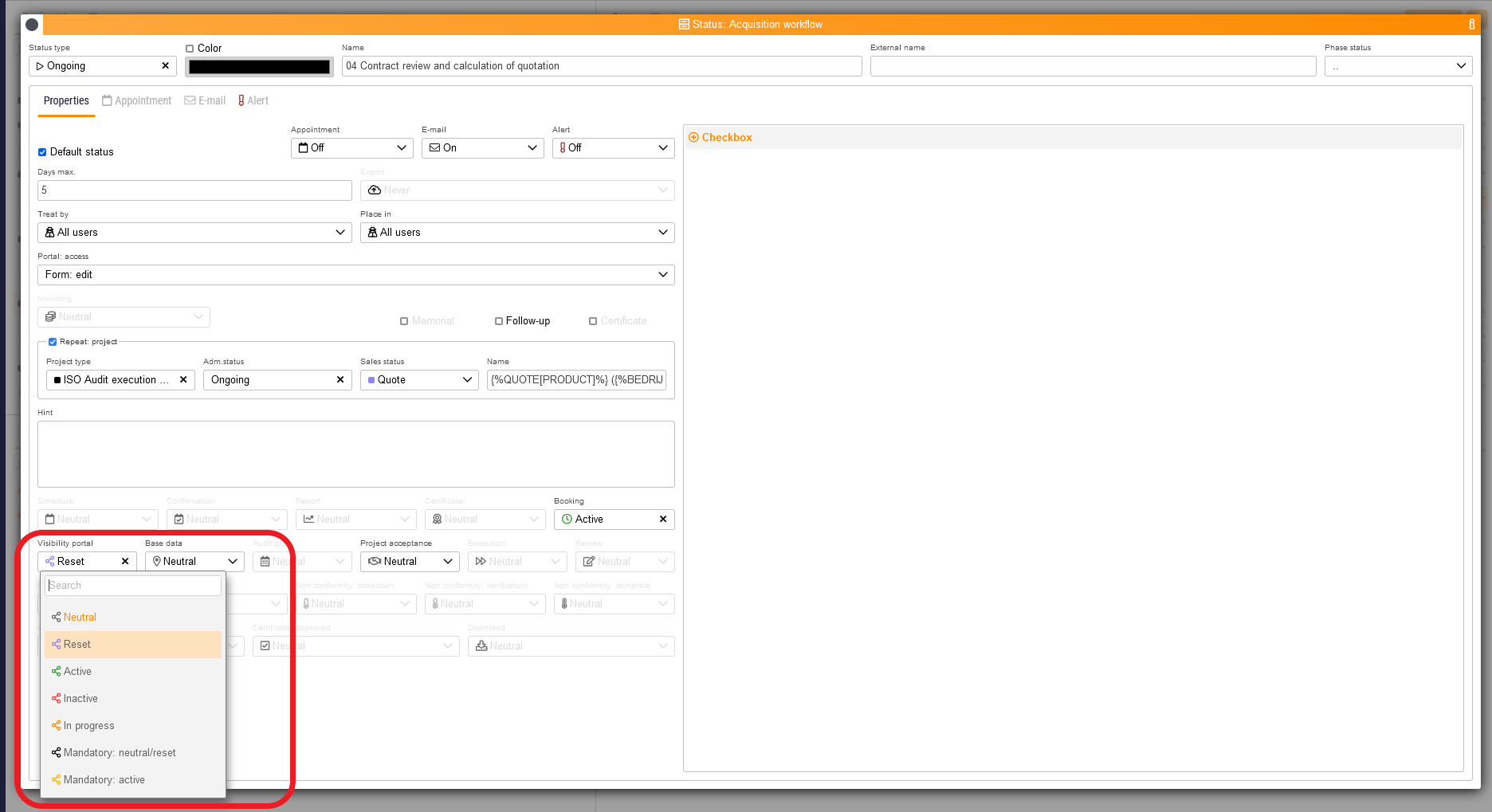
Task: Click the plus icon beside Checkbox
Action: pyautogui.click(x=693, y=138)
